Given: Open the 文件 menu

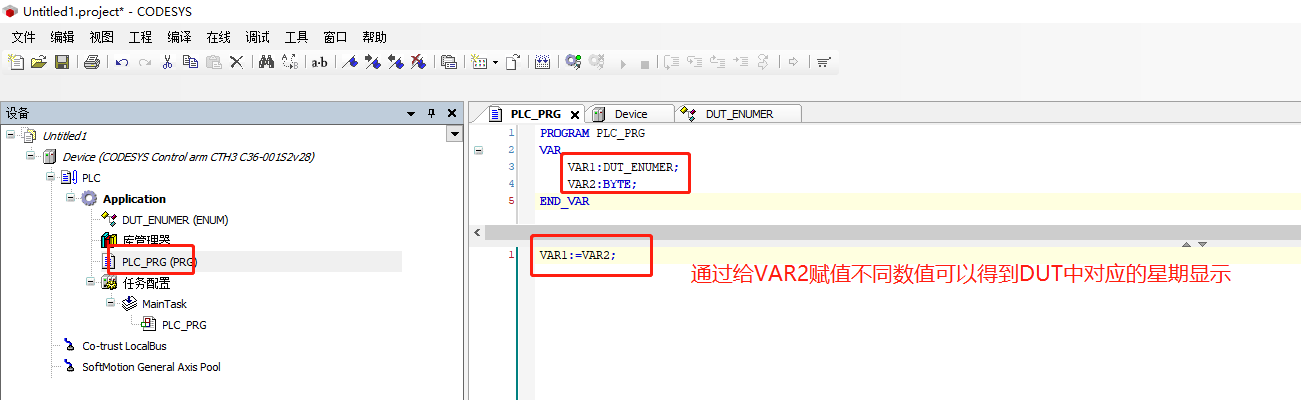Looking at the screenshot, I should [x=24, y=37].
